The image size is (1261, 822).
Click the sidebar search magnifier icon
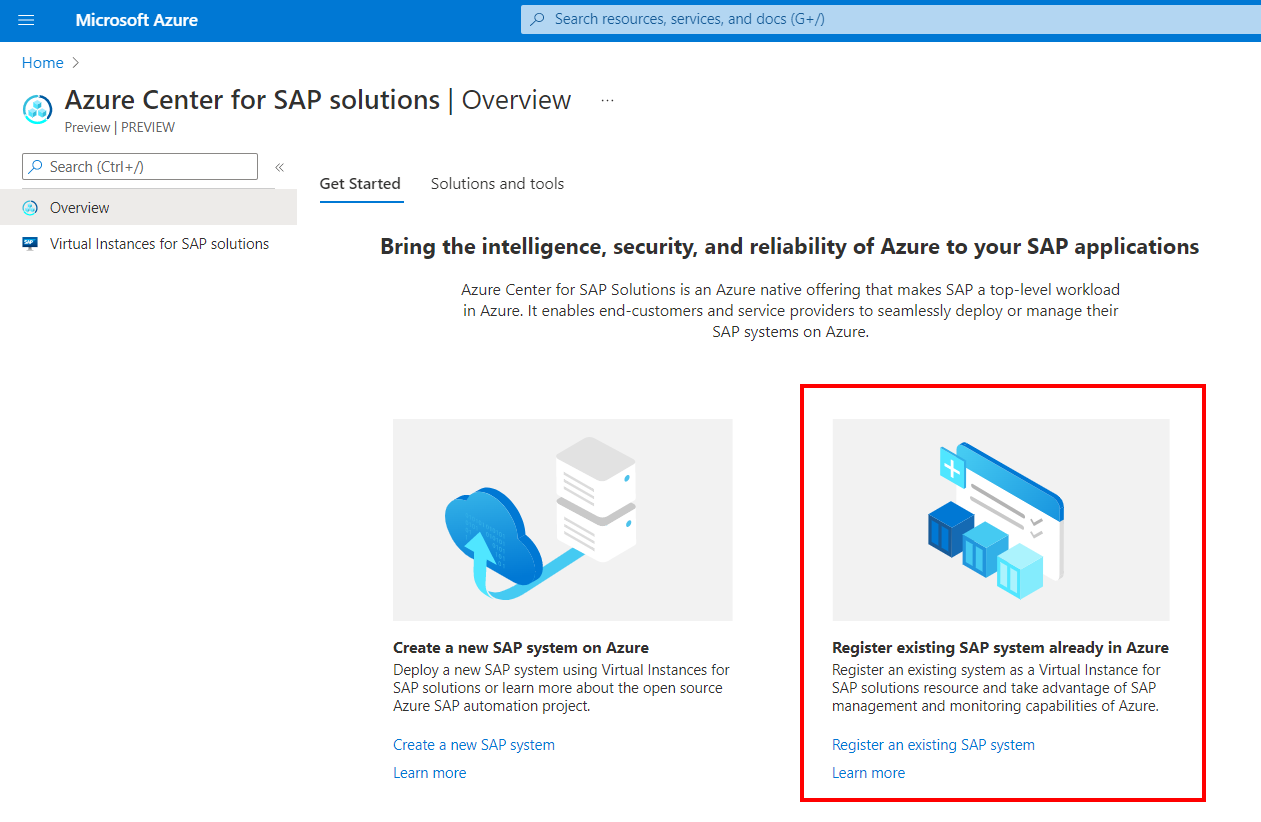coord(36,167)
